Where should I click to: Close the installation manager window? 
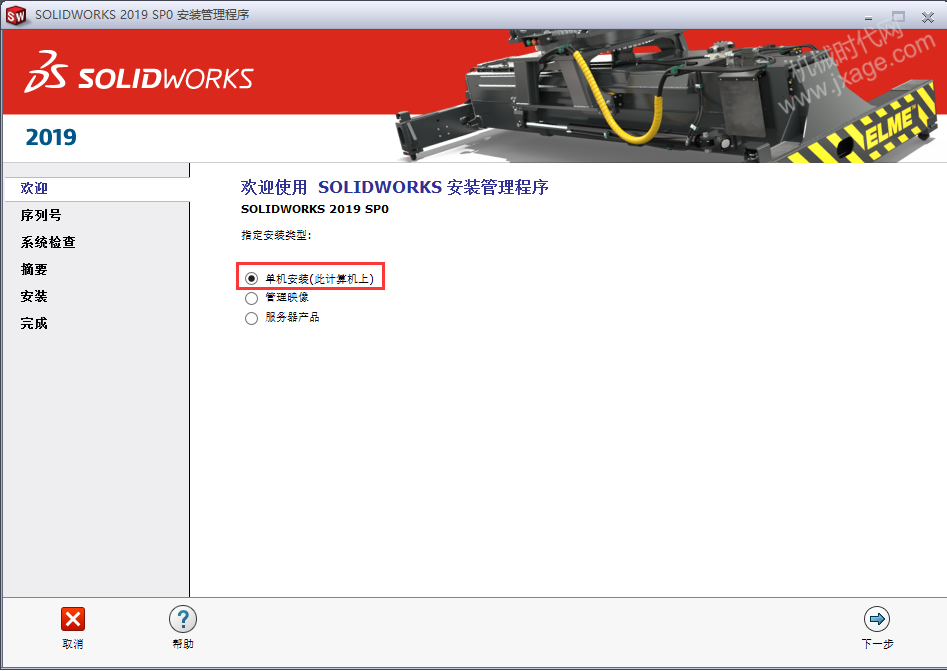click(928, 18)
